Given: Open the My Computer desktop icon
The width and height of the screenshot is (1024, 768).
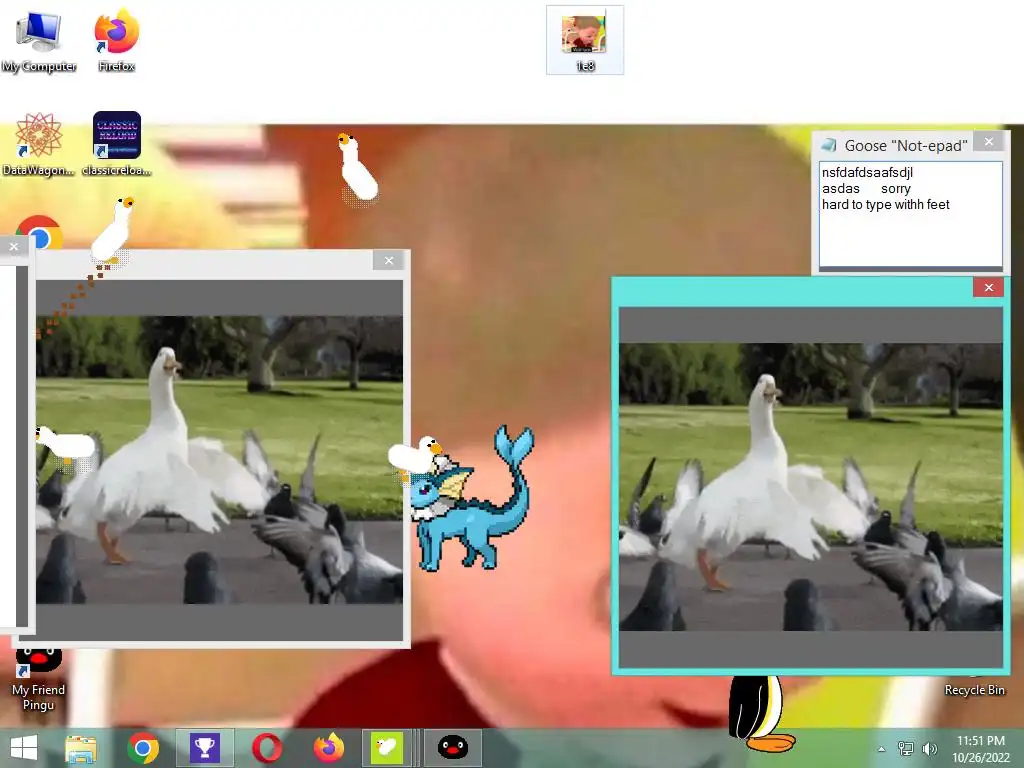Looking at the screenshot, I should (x=39, y=40).
